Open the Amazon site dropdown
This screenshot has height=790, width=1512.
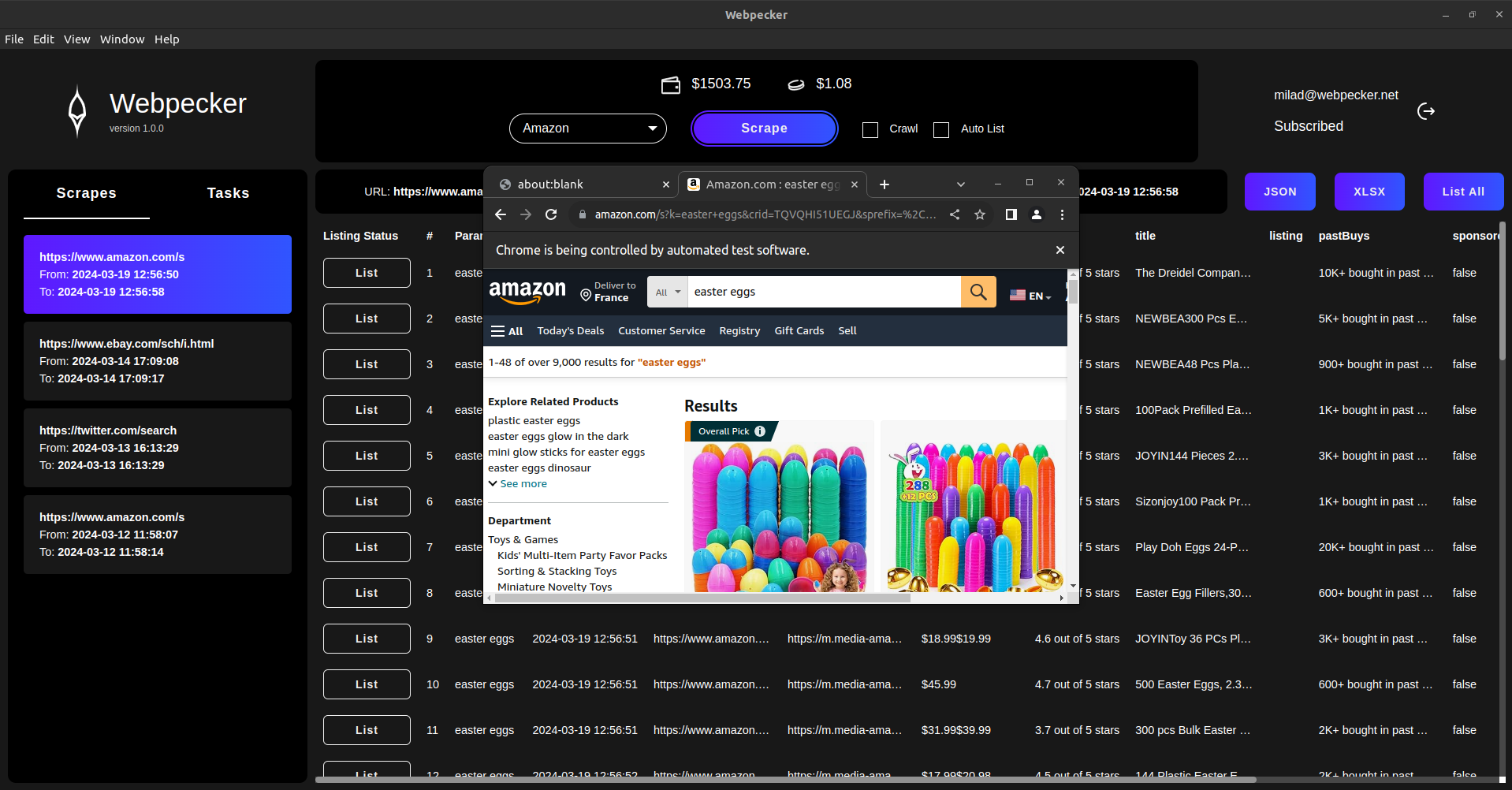(x=588, y=129)
